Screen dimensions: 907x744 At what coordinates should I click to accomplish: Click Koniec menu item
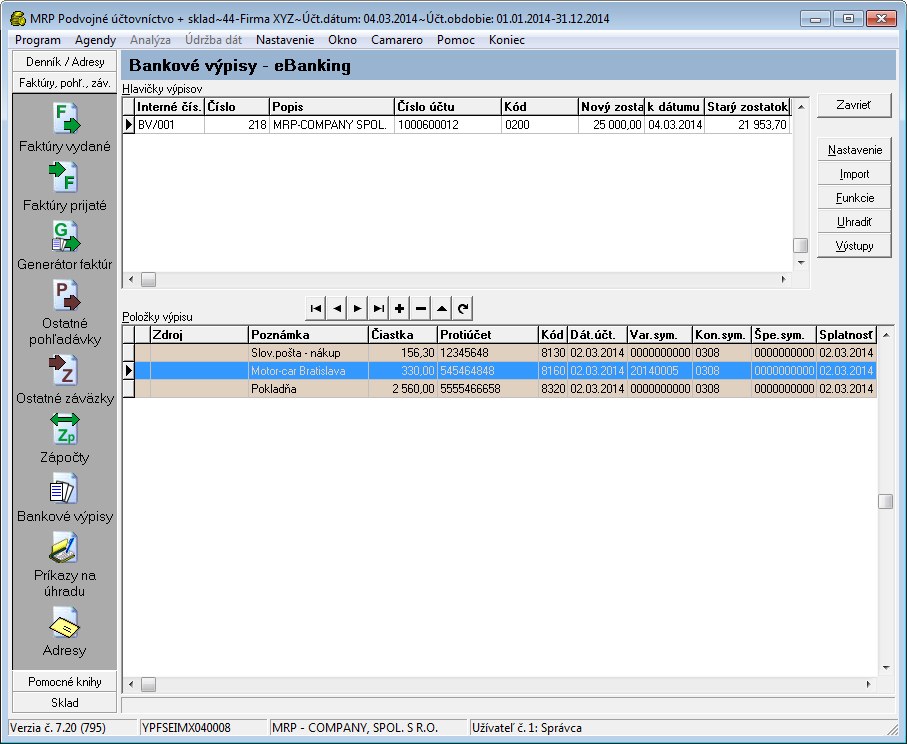pos(507,40)
